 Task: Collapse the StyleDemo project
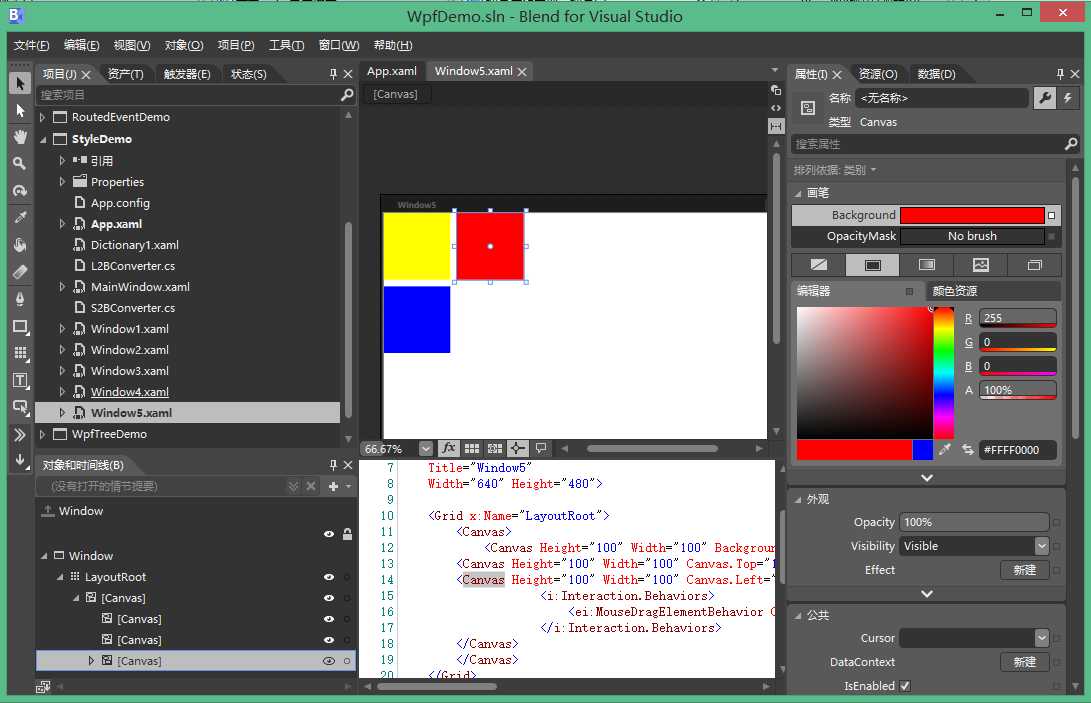(x=43, y=139)
